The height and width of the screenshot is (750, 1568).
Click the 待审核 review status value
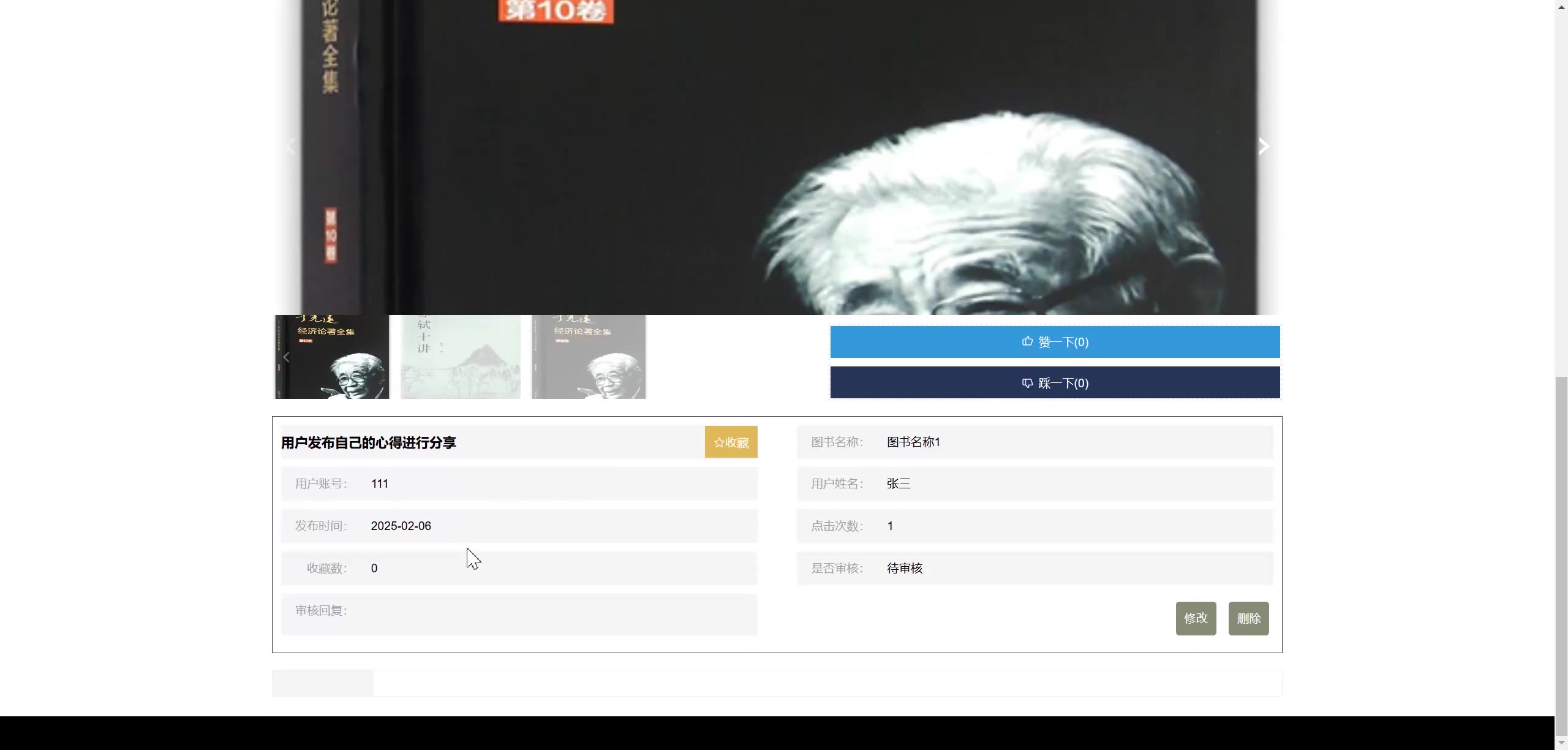click(x=904, y=569)
